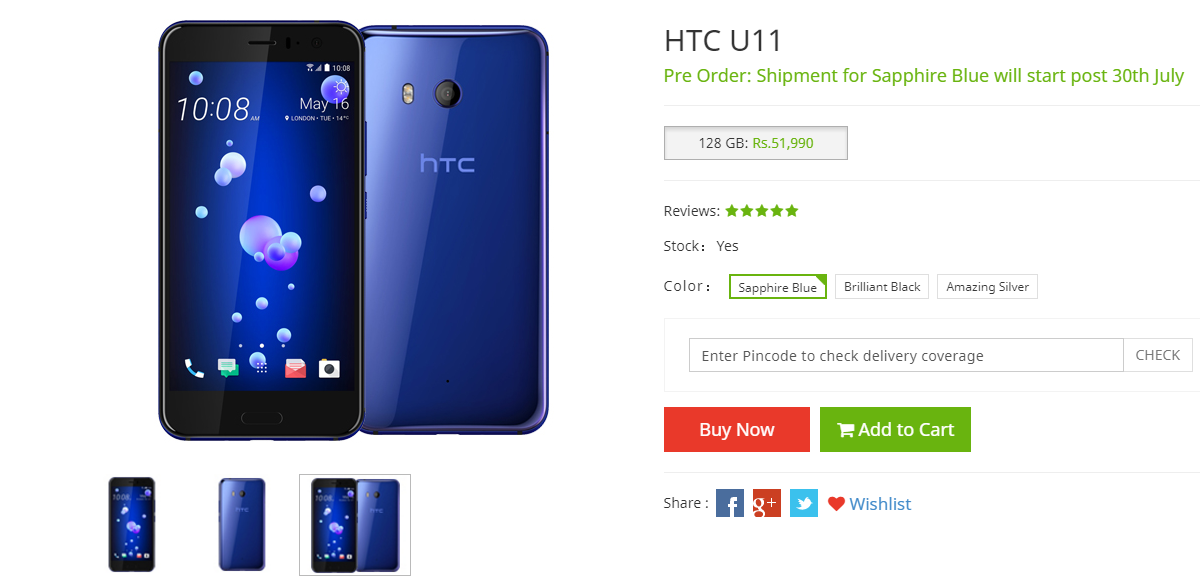Pick the Amazing Silver color option

pos(988,287)
